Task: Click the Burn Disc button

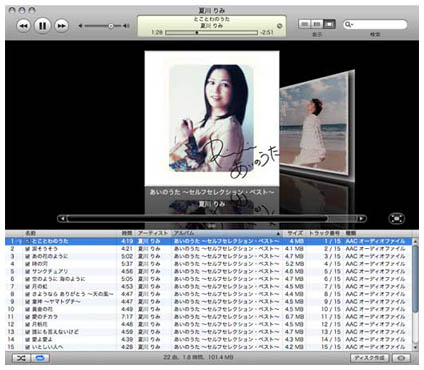Action: (x=370, y=358)
